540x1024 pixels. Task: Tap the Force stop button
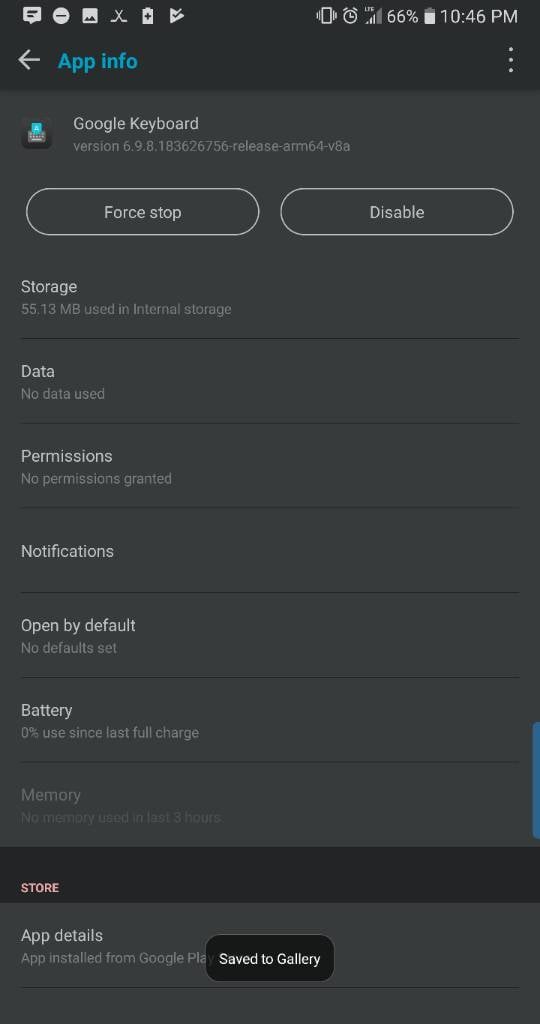[142, 212]
